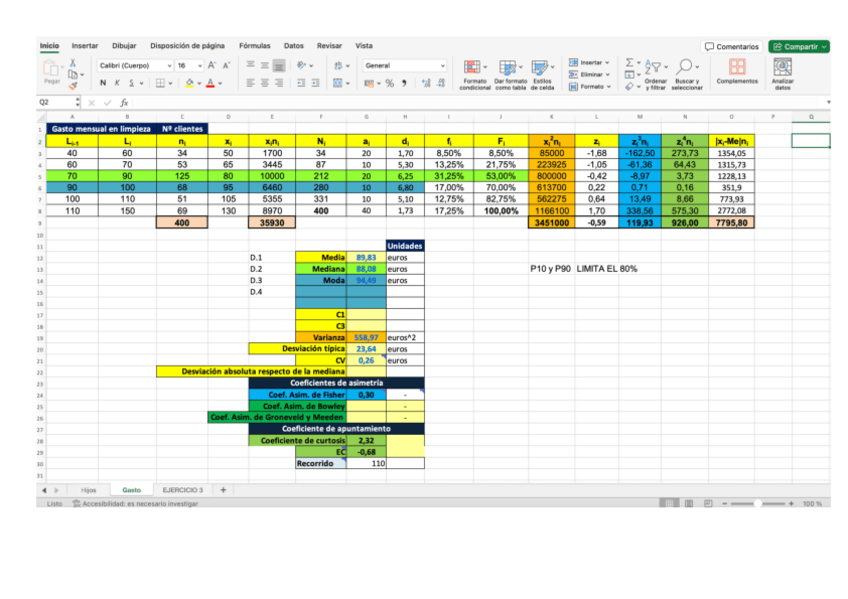Toggle bold formatting (N button)
848x599 pixels.
[103, 83]
